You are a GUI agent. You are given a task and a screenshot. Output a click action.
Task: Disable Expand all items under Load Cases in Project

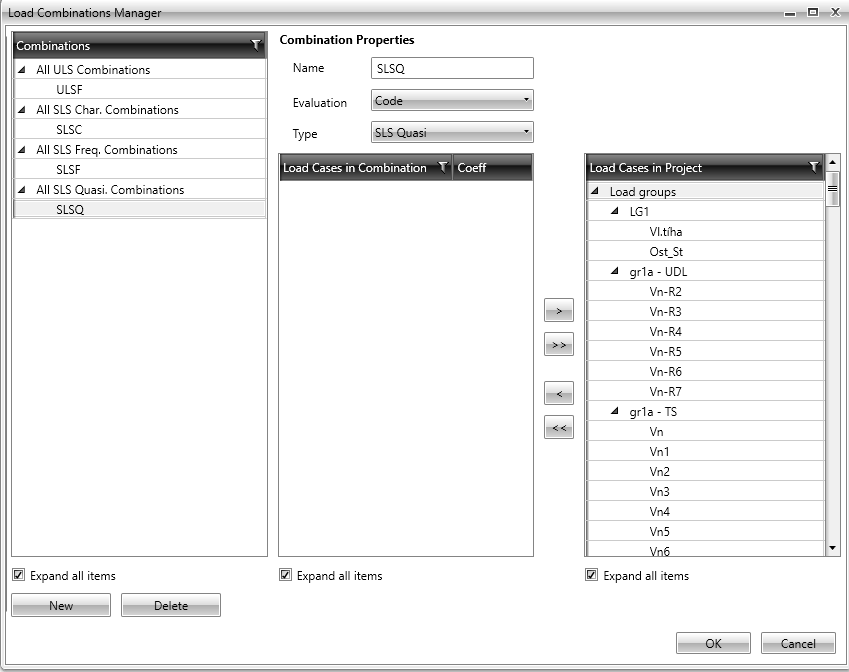(x=591, y=575)
